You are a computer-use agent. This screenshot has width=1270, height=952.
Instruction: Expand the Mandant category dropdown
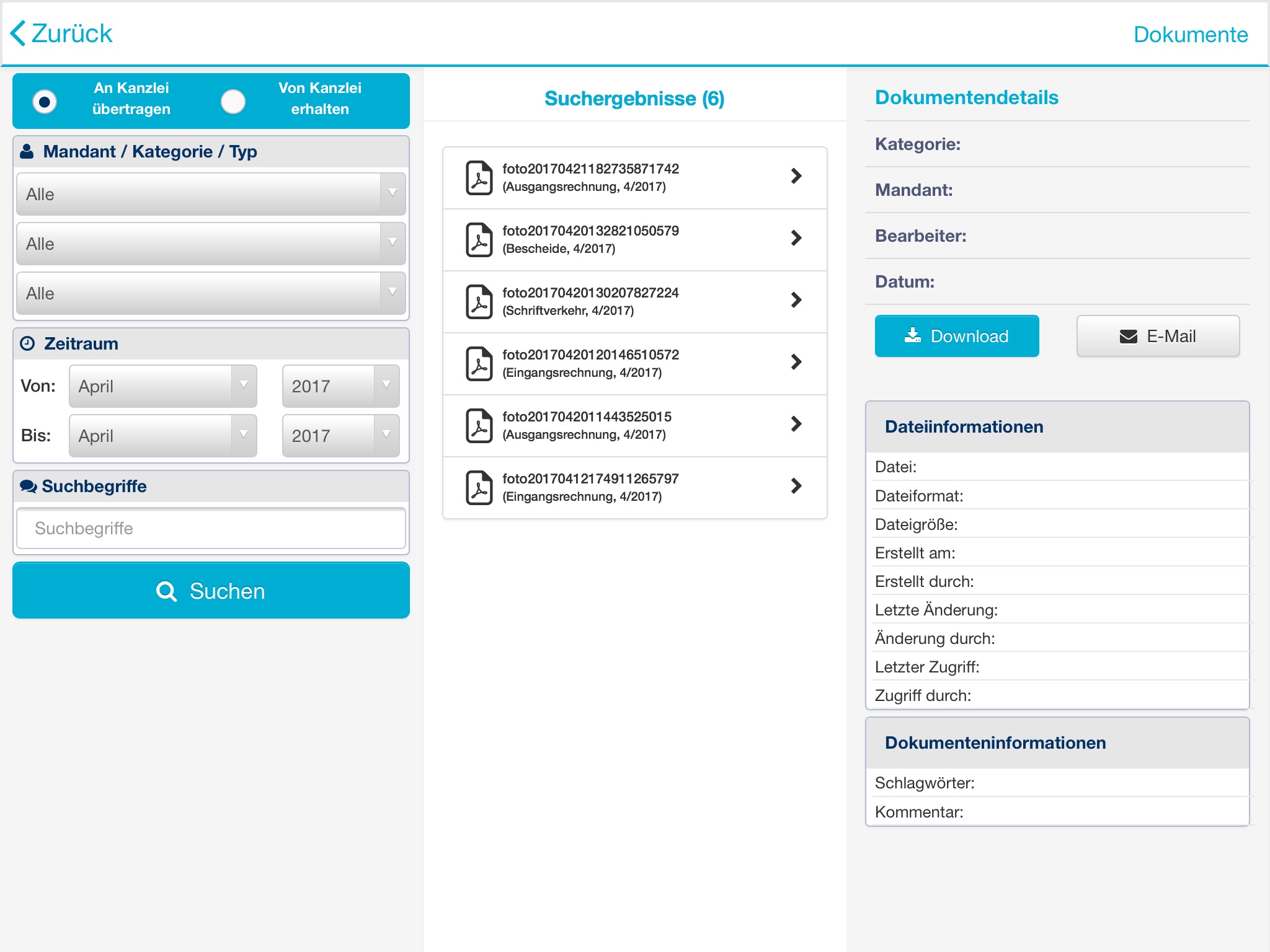[210, 193]
